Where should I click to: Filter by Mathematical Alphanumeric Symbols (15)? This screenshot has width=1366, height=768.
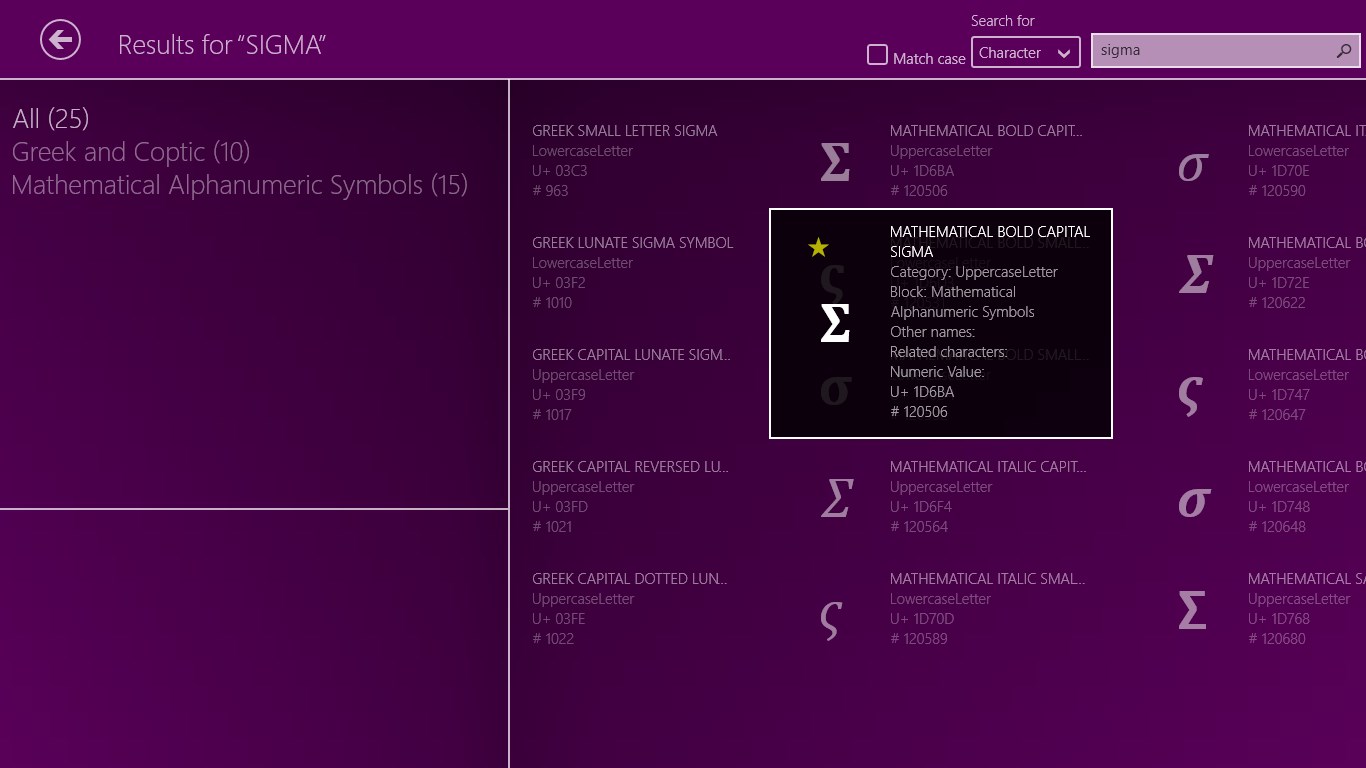pyautogui.click(x=240, y=185)
